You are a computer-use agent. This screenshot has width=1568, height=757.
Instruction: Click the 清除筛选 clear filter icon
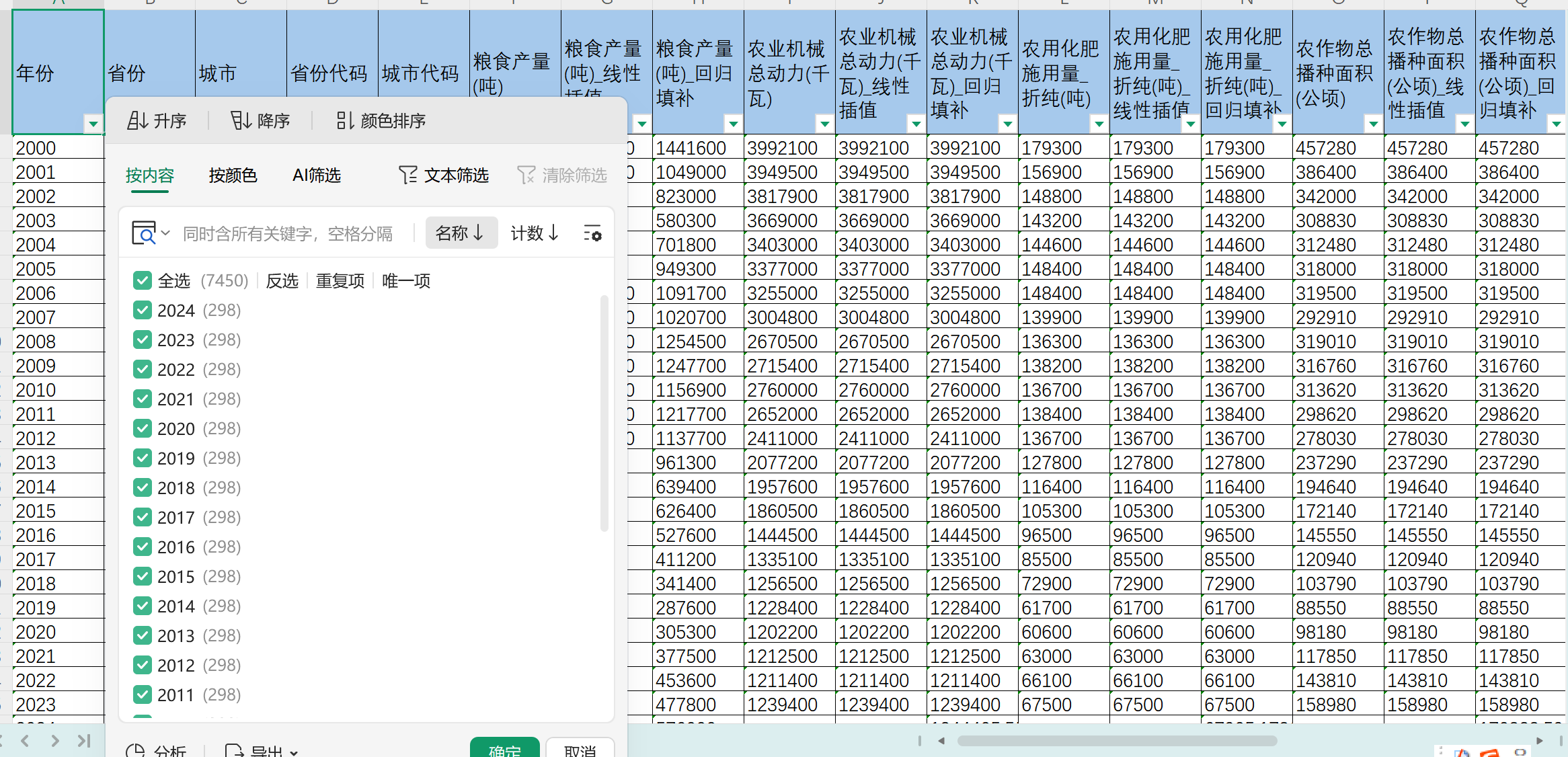click(x=526, y=175)
